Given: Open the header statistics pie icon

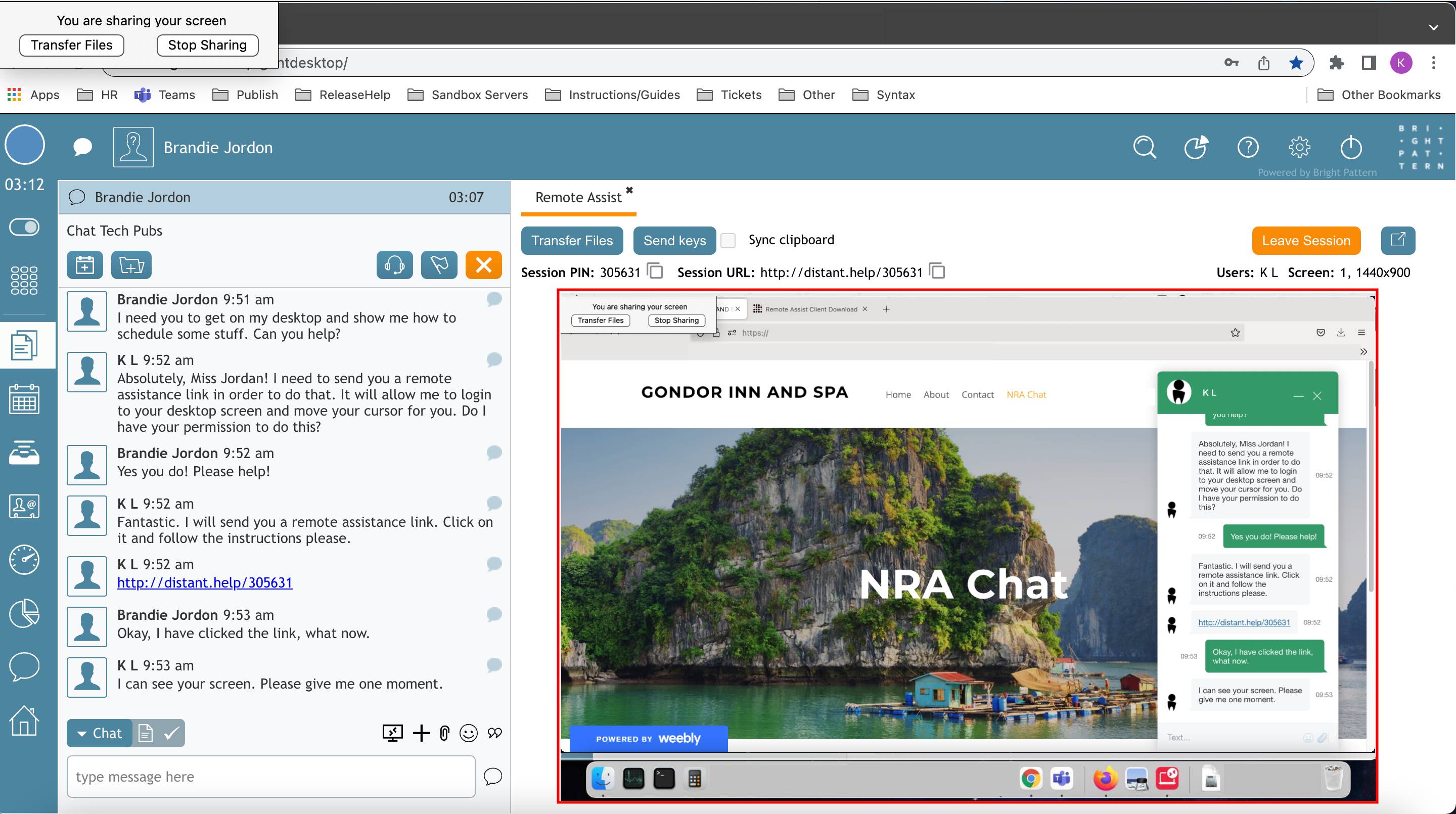Looking at the screenshot, I should 1196,148.
